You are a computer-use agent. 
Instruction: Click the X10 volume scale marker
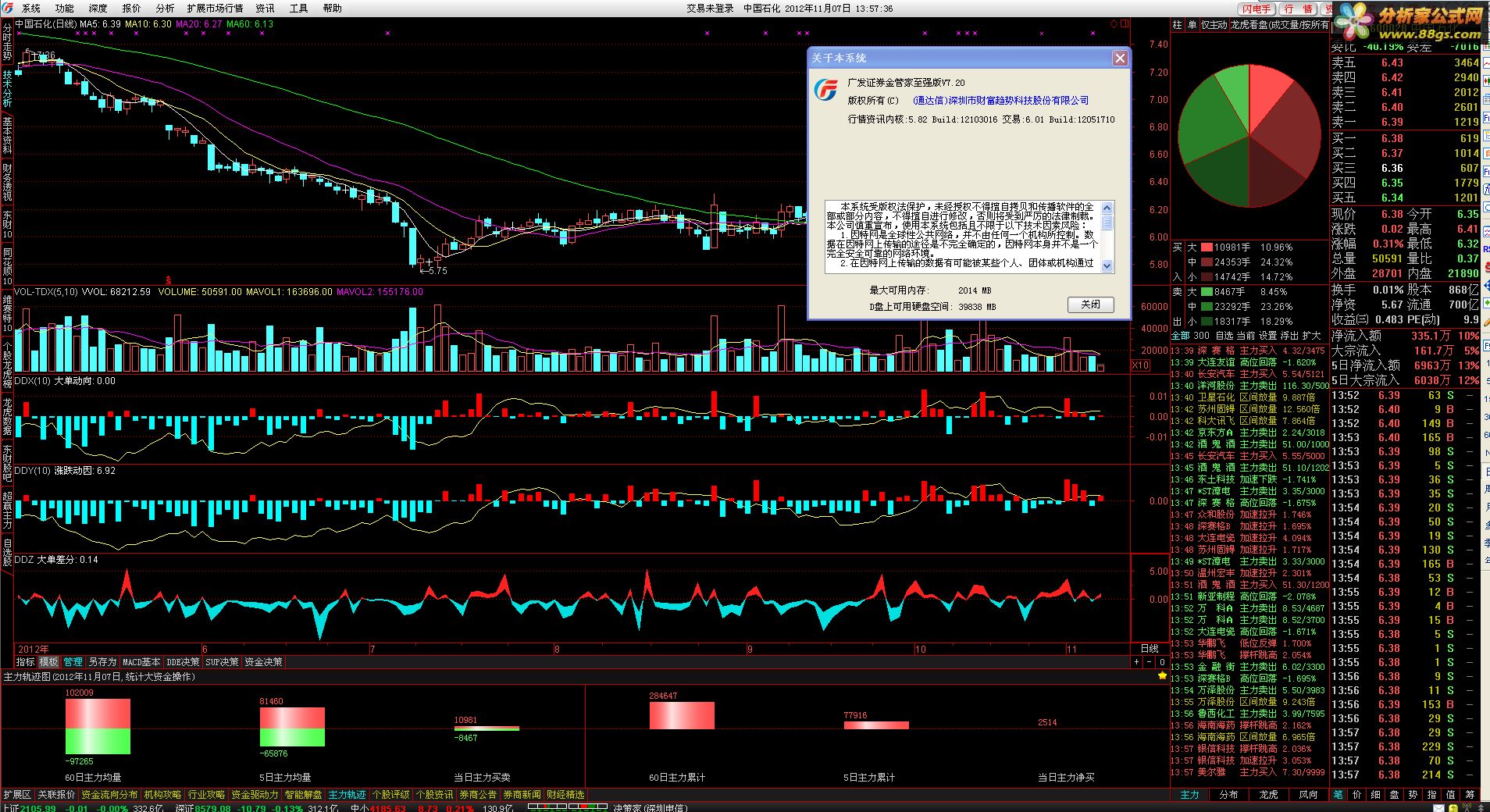(1140, 365)
